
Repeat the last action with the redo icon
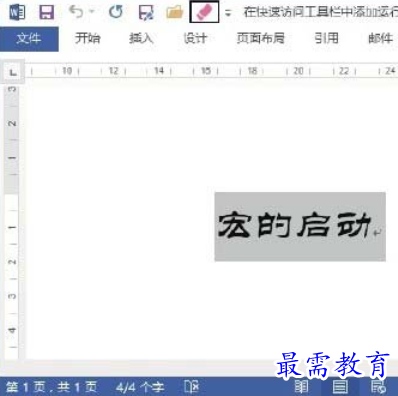coord(116,12)
